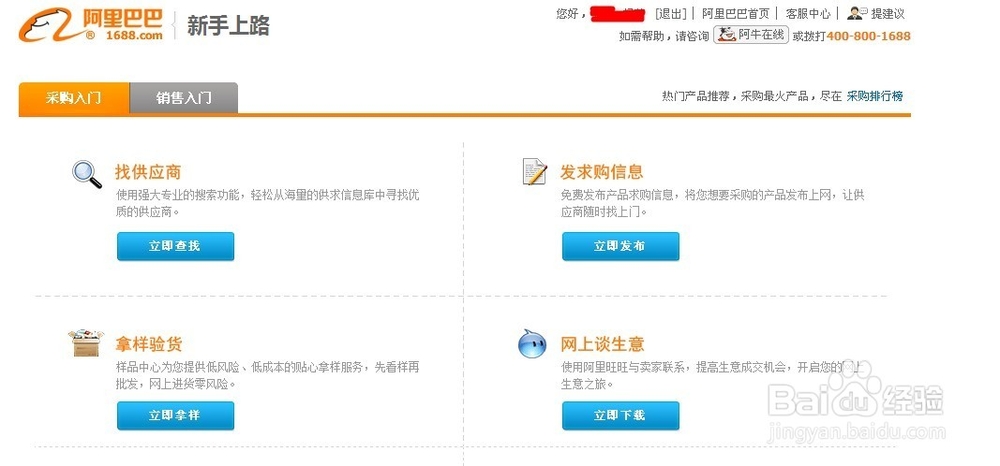1000x466 pixels.
Task: Switch to the 采购入门 tab
Action: click(74, 98)
